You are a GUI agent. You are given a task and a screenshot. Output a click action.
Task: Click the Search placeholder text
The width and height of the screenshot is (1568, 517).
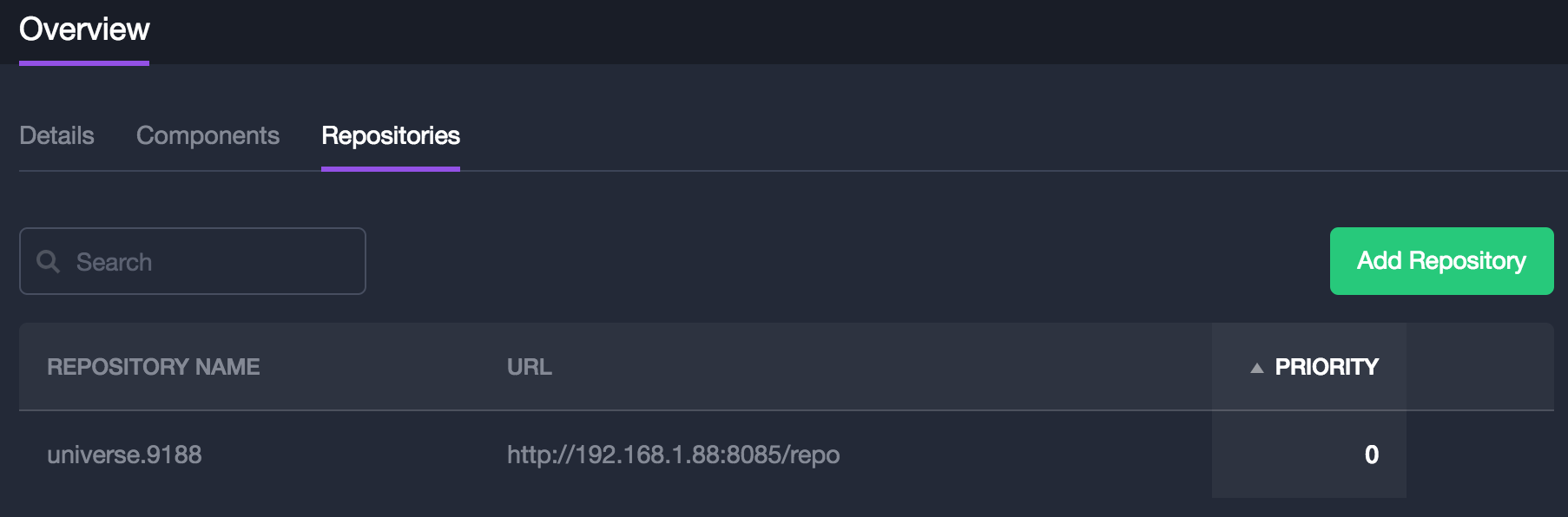[114, 262]
